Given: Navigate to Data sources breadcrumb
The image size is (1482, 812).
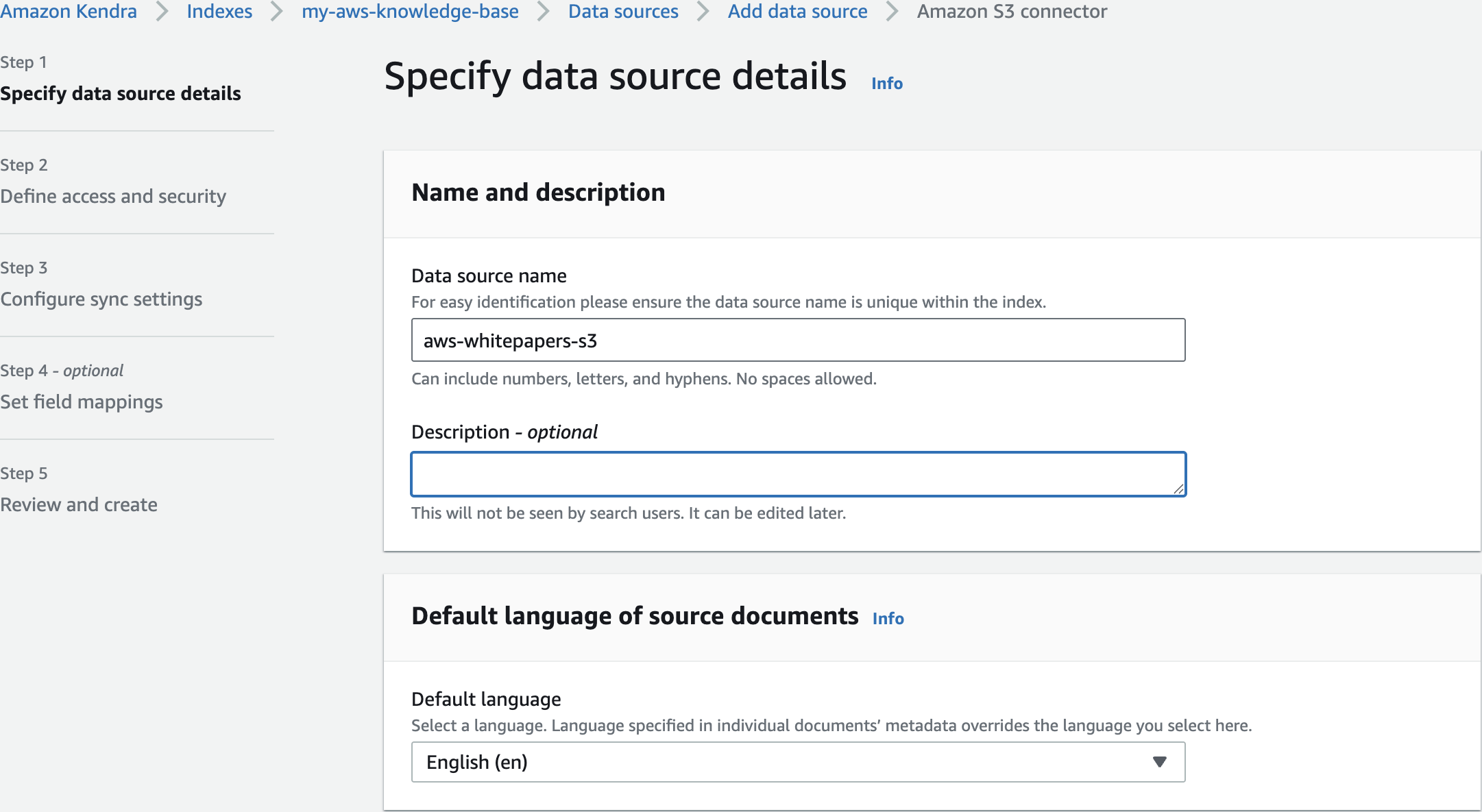Looking at the screenshot, I should (x=623, y=12).
